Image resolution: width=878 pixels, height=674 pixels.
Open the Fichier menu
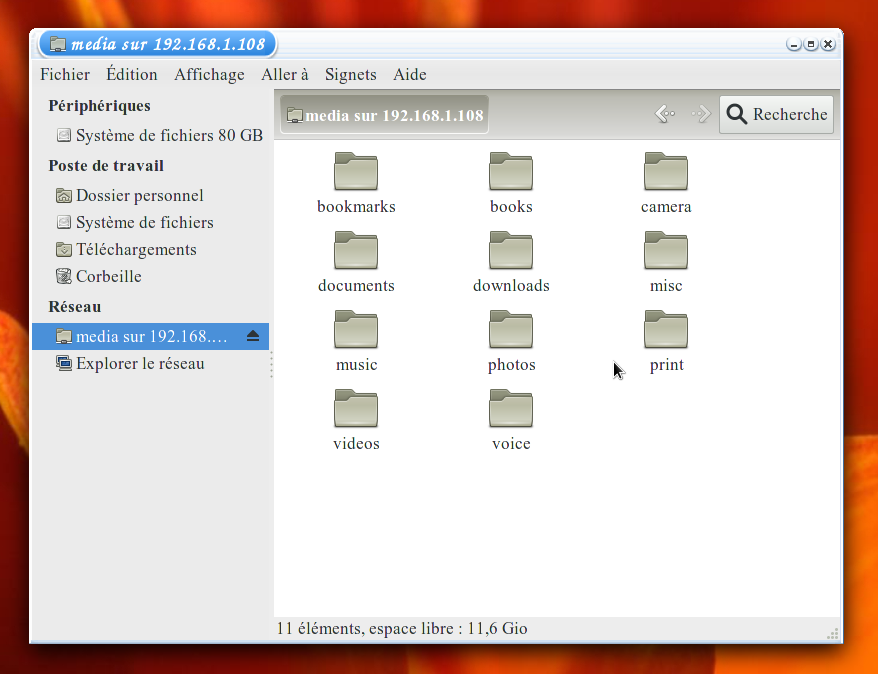pyautogui.click(x=65, y=74)
